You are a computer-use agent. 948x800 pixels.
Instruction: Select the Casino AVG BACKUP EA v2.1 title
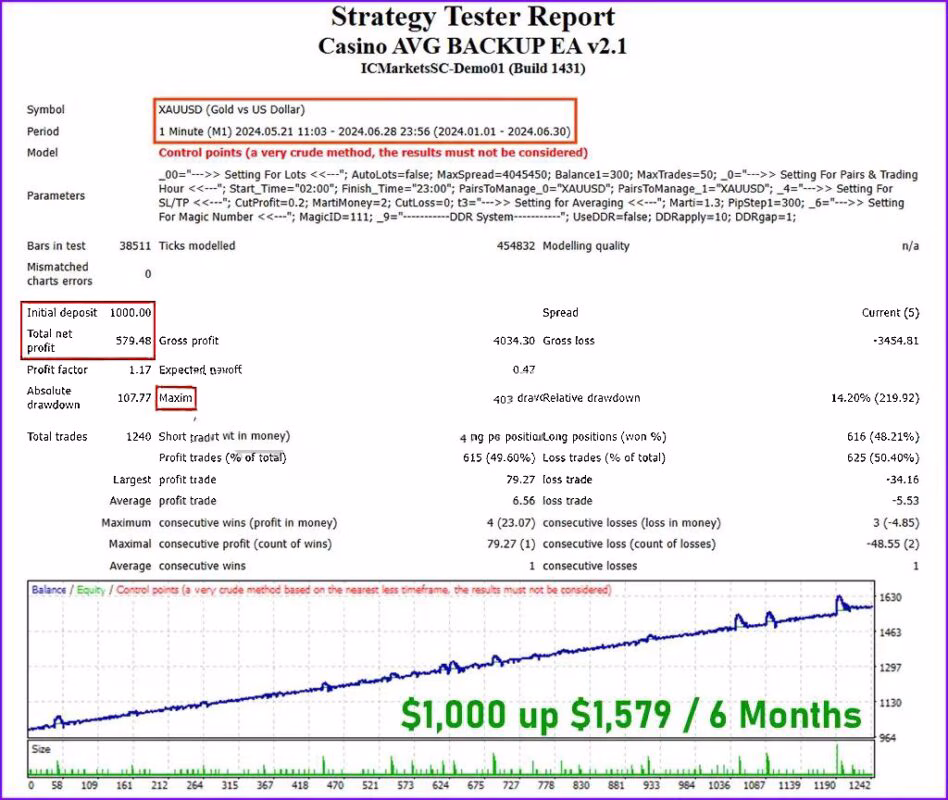(473, 47)
